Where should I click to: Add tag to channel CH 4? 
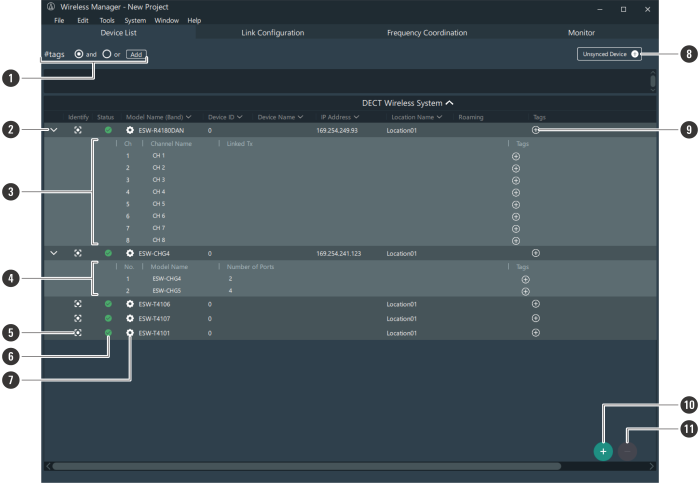coord(516,192)
